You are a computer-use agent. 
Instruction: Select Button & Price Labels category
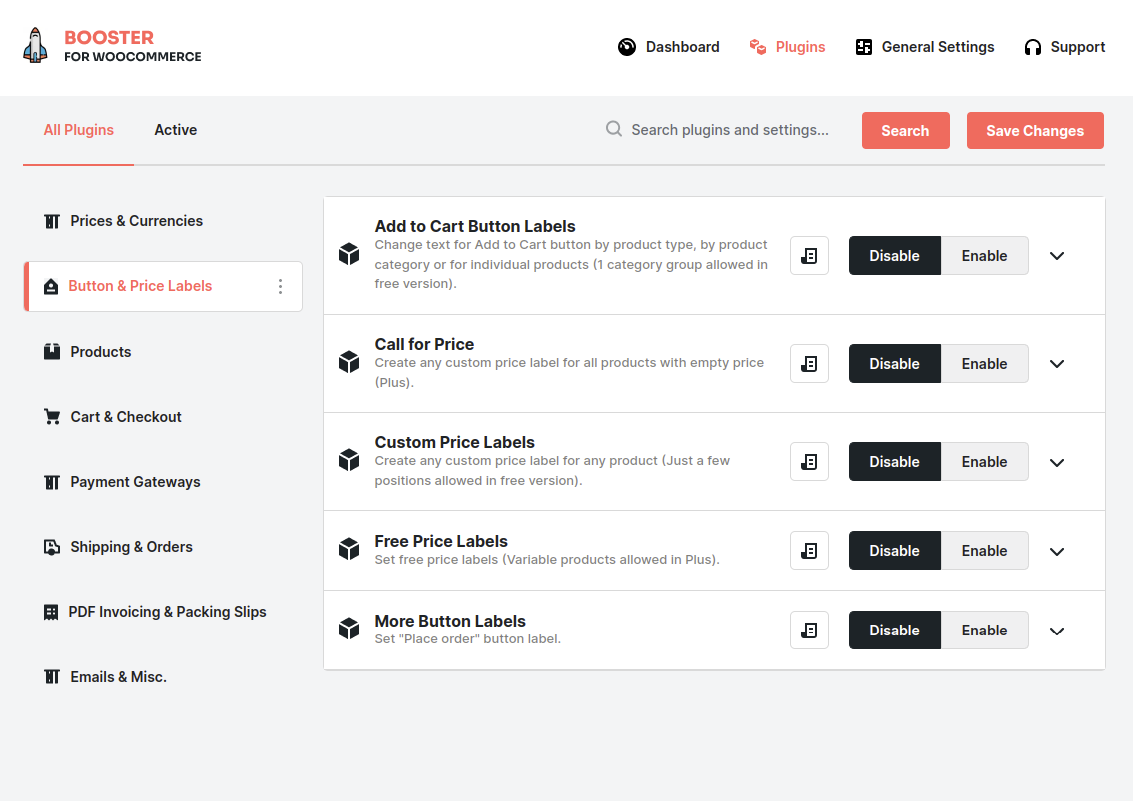(x=163, y=286)
